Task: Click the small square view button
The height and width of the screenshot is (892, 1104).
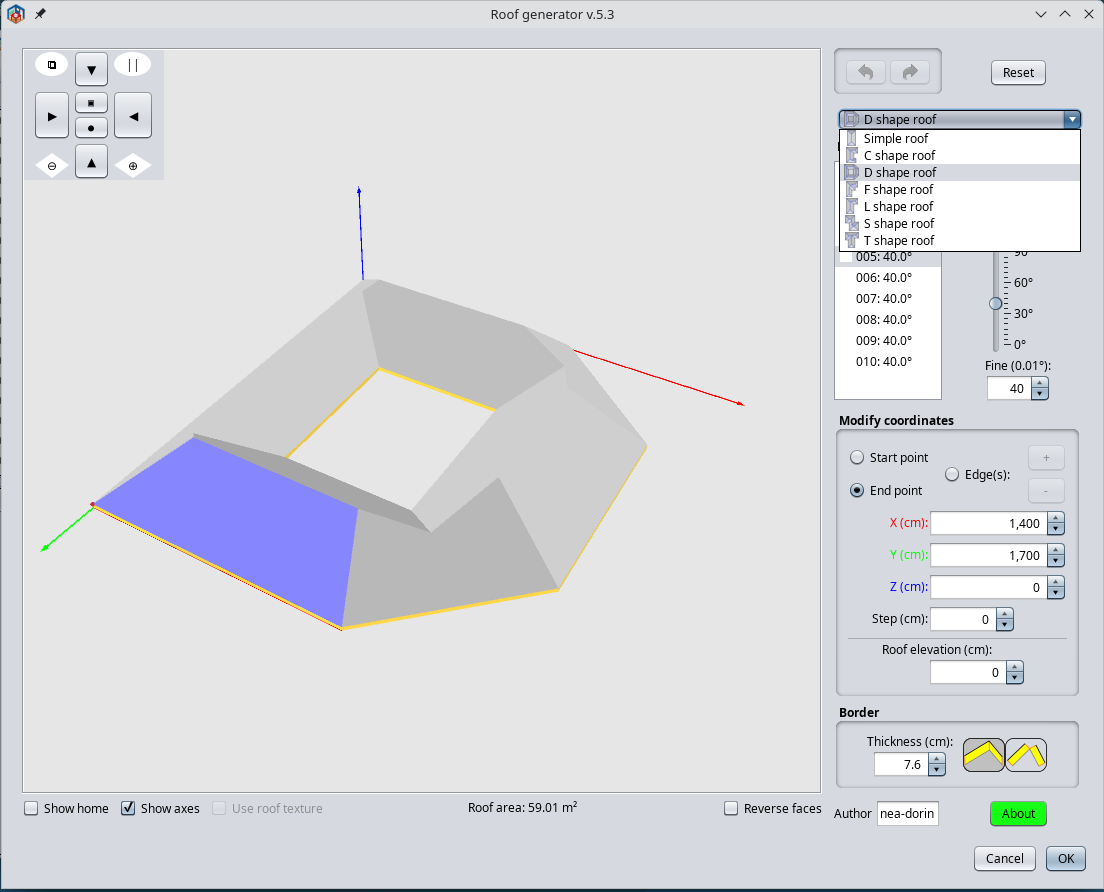Action: [x=92, y=103]
